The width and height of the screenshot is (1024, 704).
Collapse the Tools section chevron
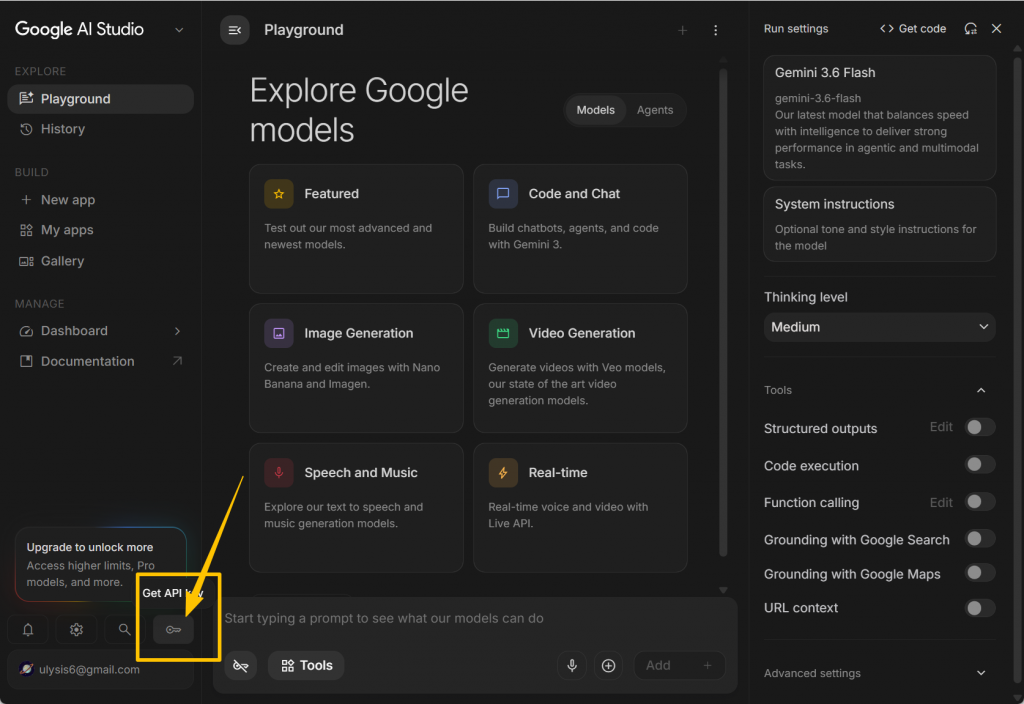coord(980,390)
